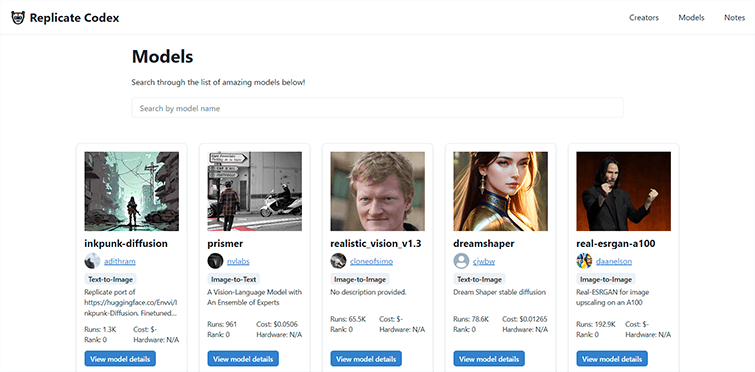Click the dreamshaper model title
The width and height of the screenshot is (755, 372).
coord(484,244)
